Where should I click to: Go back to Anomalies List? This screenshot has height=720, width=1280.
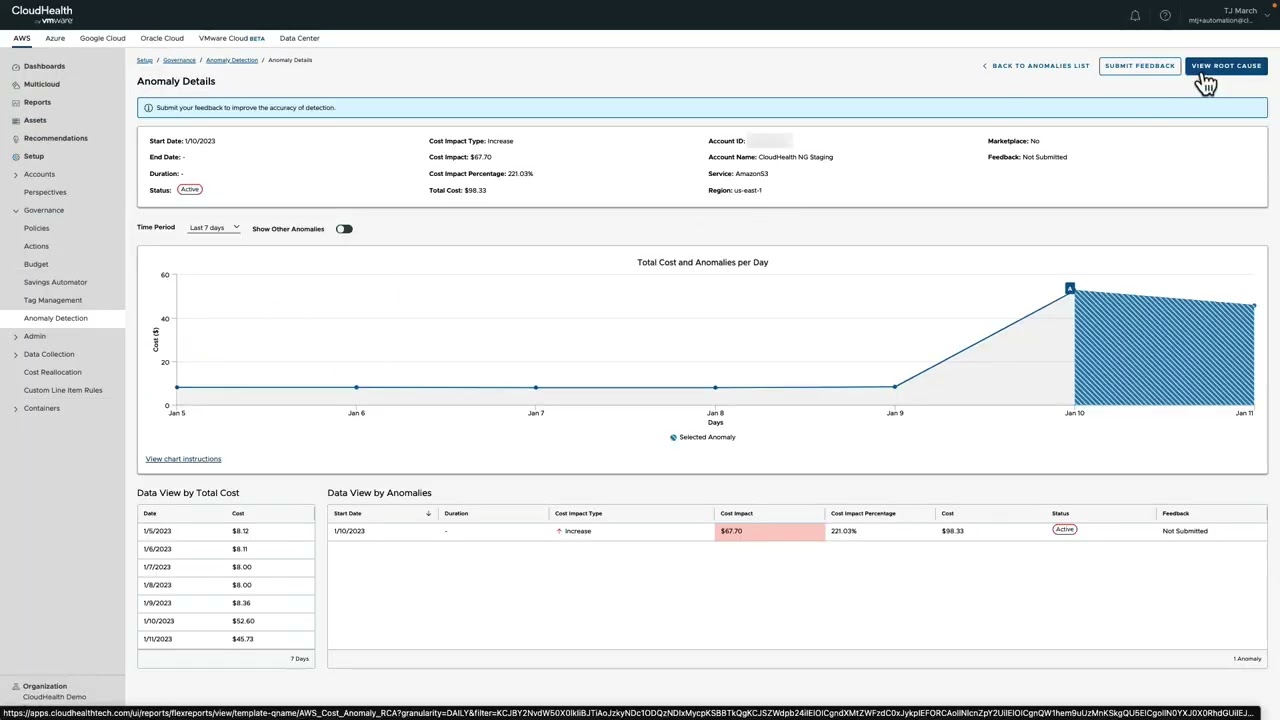tap(1036, 66)
